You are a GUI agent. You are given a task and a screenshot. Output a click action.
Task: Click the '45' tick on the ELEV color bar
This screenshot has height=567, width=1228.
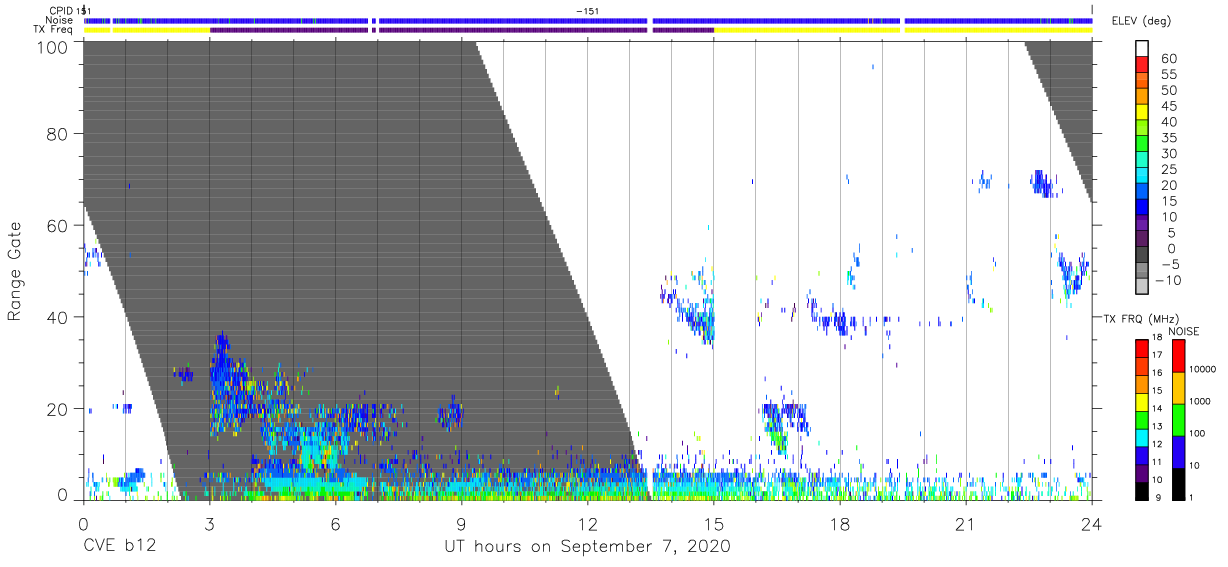[1167, 107]
